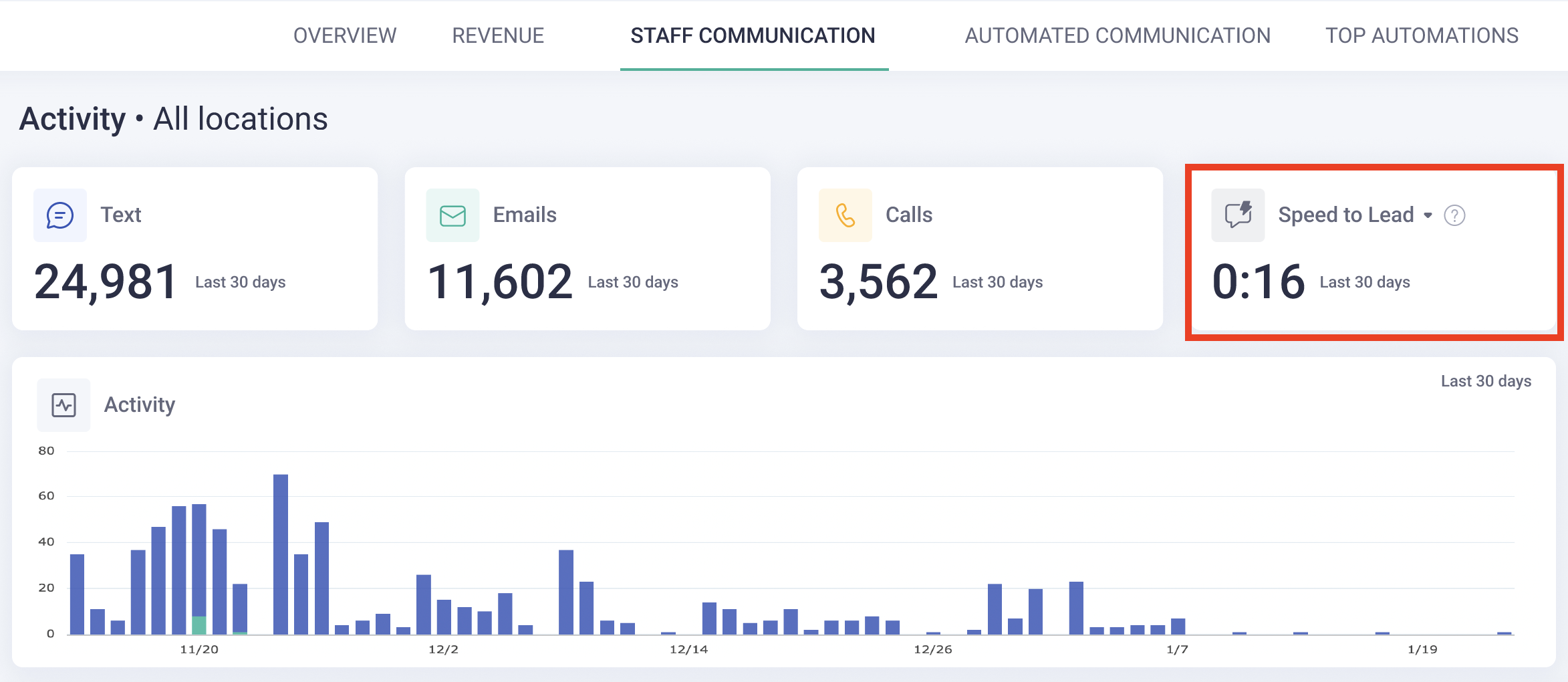Click the tallest chart bar near 70
Viewport: 1568px width, 682px height.
click(281, 554)
